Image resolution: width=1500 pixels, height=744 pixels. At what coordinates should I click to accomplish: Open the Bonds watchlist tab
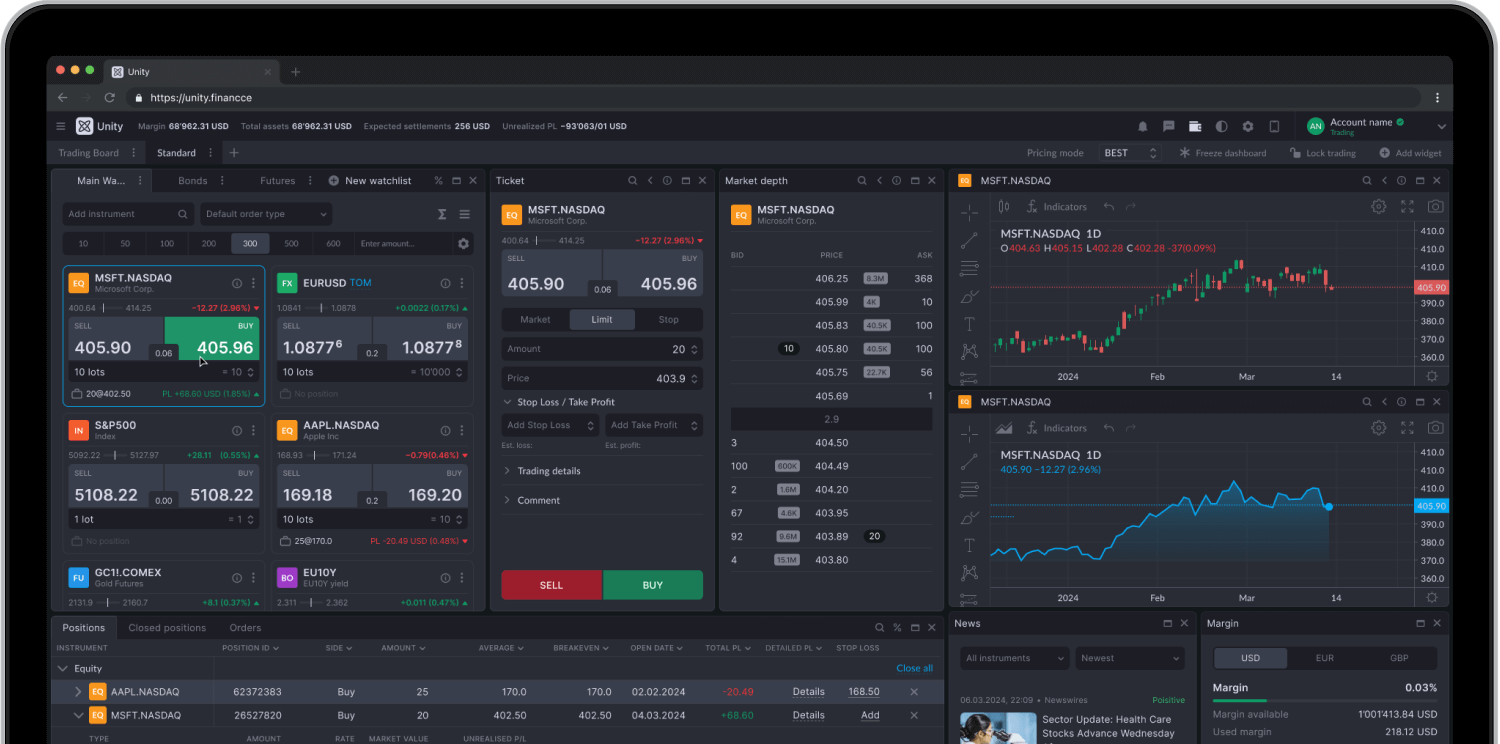click(193, 181)
